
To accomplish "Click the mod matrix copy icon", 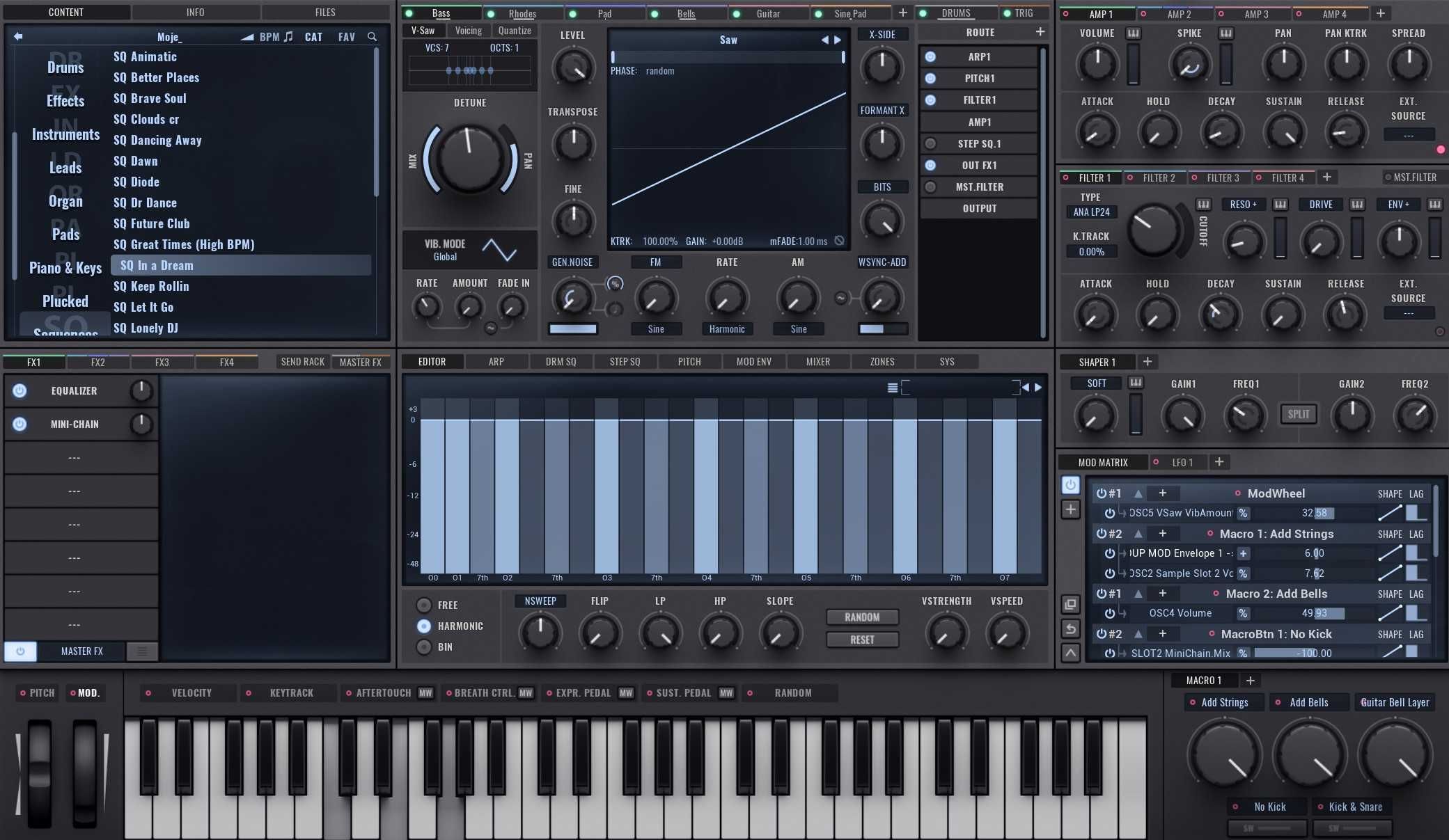I will [1070, 604].
